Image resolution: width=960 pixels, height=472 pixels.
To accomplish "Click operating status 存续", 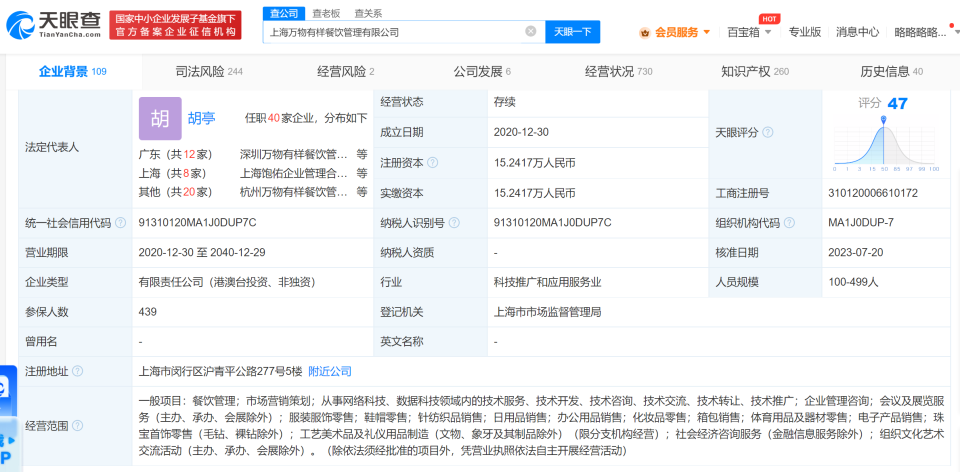I will (x=504, y=102).
